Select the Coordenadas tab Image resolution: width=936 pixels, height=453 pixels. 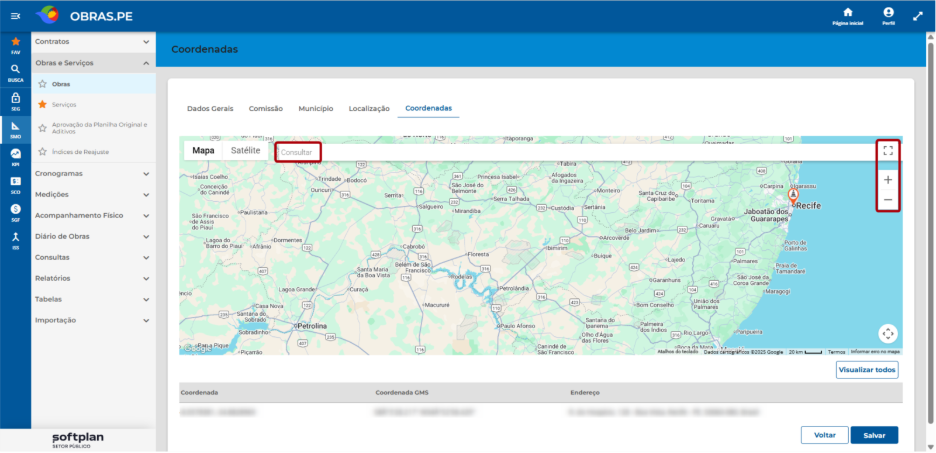coord(428,109)
